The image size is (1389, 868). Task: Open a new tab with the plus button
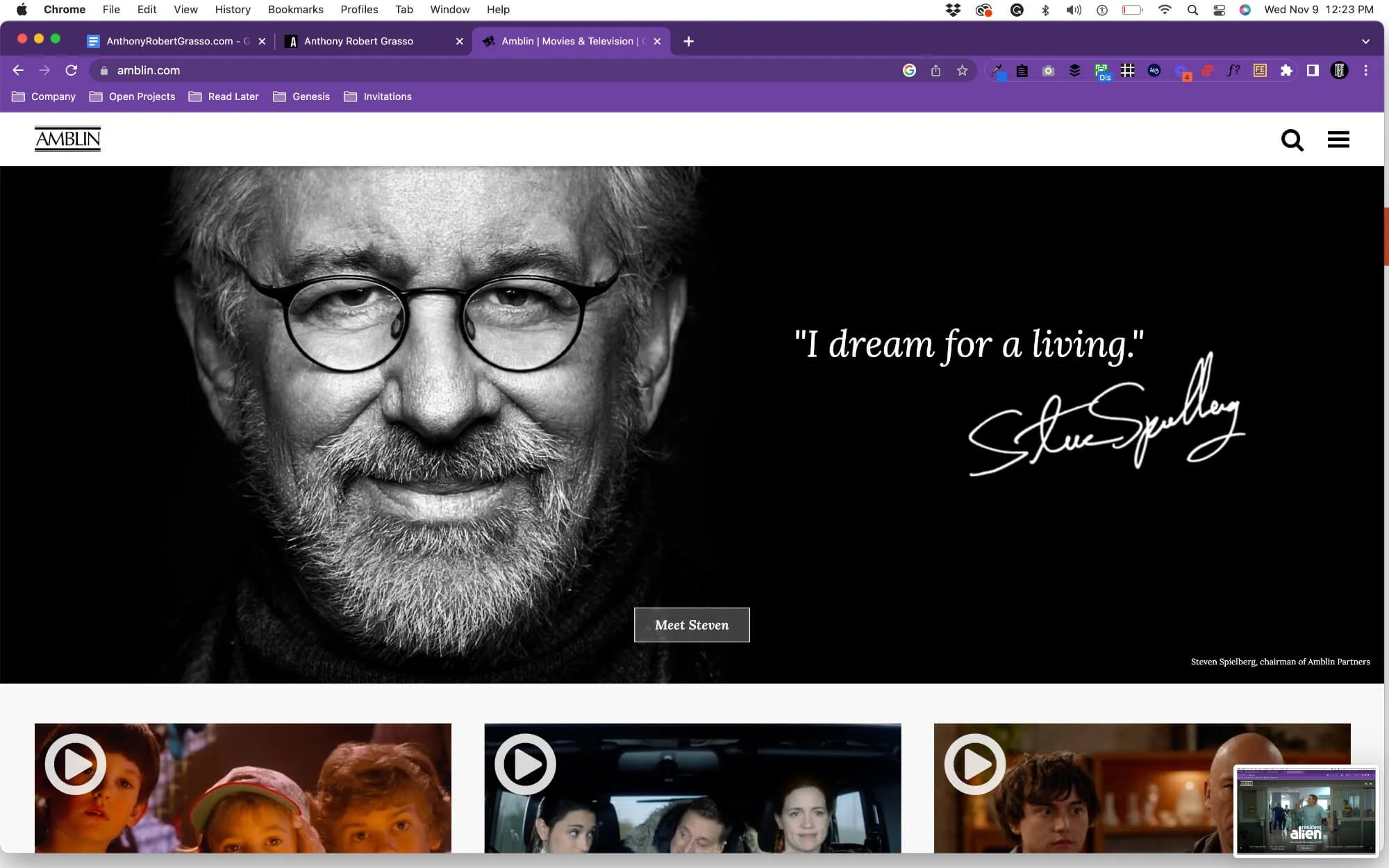click(688, 41)
